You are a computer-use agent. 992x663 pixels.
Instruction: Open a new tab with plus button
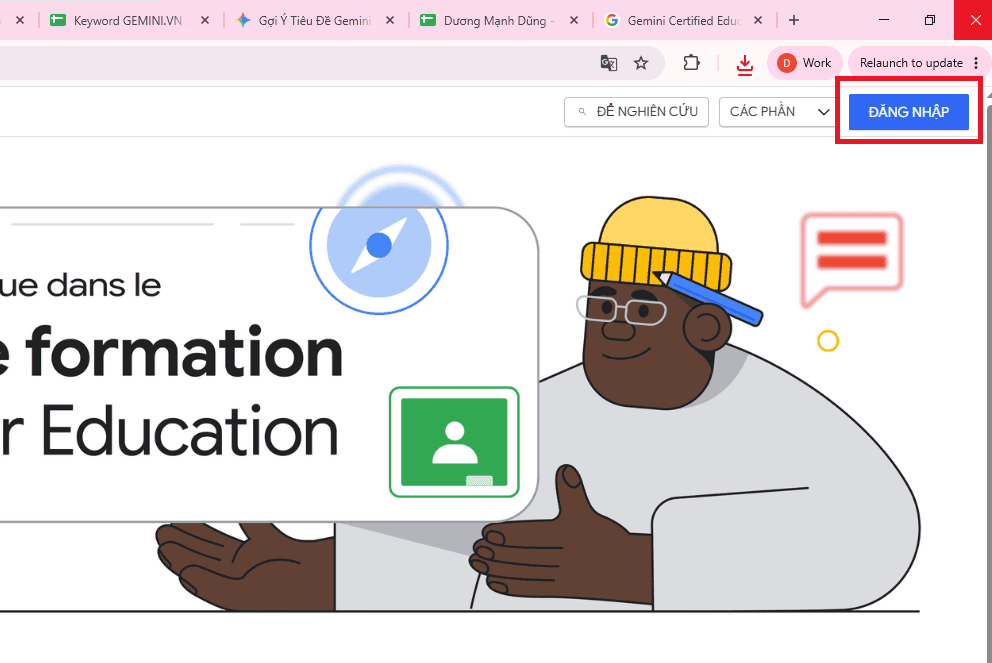(x=794, y=20)
